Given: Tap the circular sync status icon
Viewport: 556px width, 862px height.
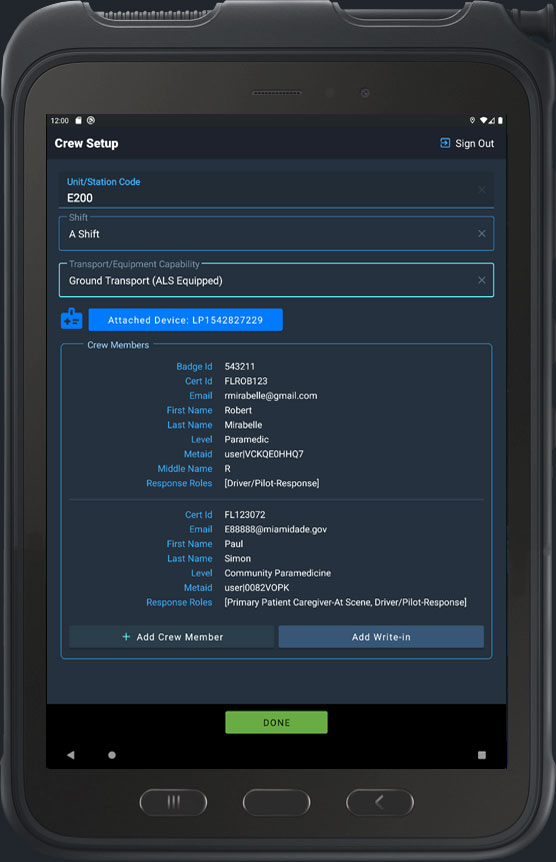Looking at the screenshot, I should (91, 120).
